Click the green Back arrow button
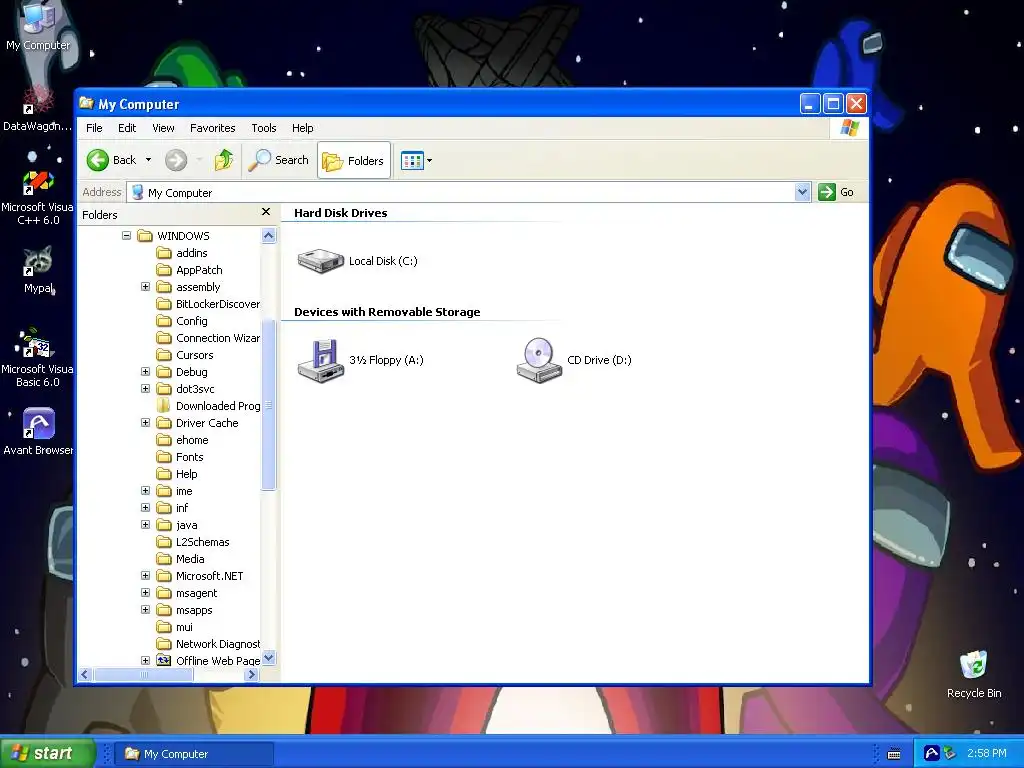 pyautogui.click(x=98, y=160)
